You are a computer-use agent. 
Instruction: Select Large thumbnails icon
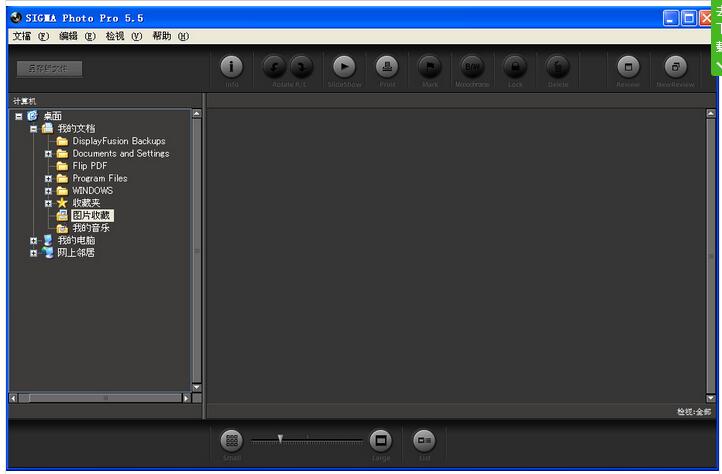[x=381, y=441]
